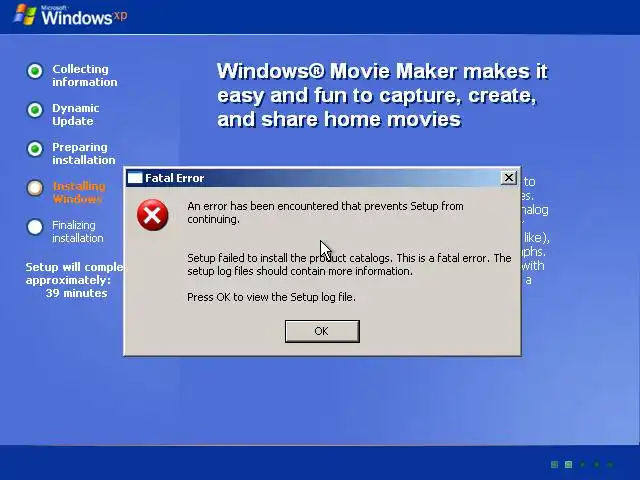Click the 'Dynamic Update' label
The image size is (640, 480).
click(76, 115)
